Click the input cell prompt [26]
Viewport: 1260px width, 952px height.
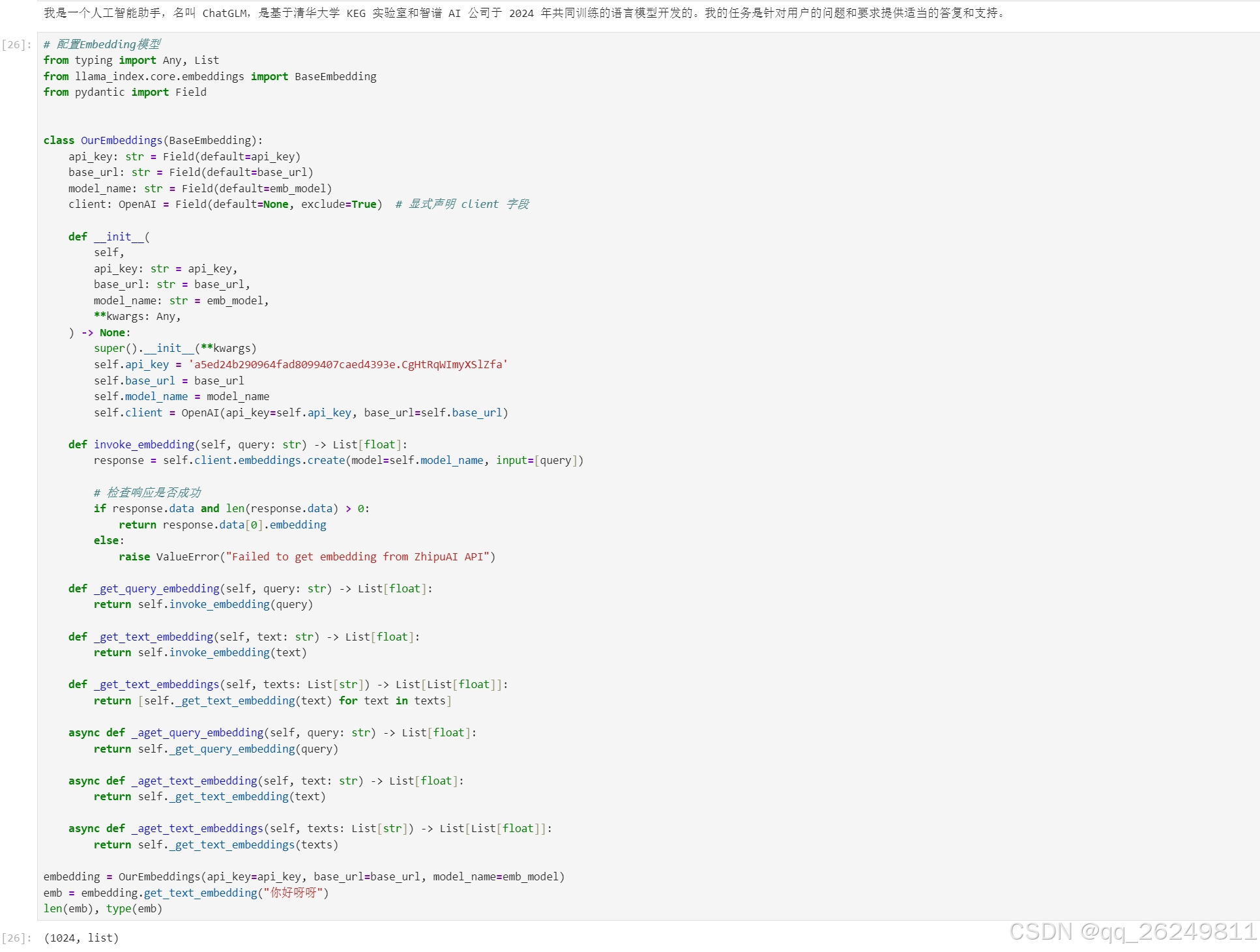(x=16, y=45)
